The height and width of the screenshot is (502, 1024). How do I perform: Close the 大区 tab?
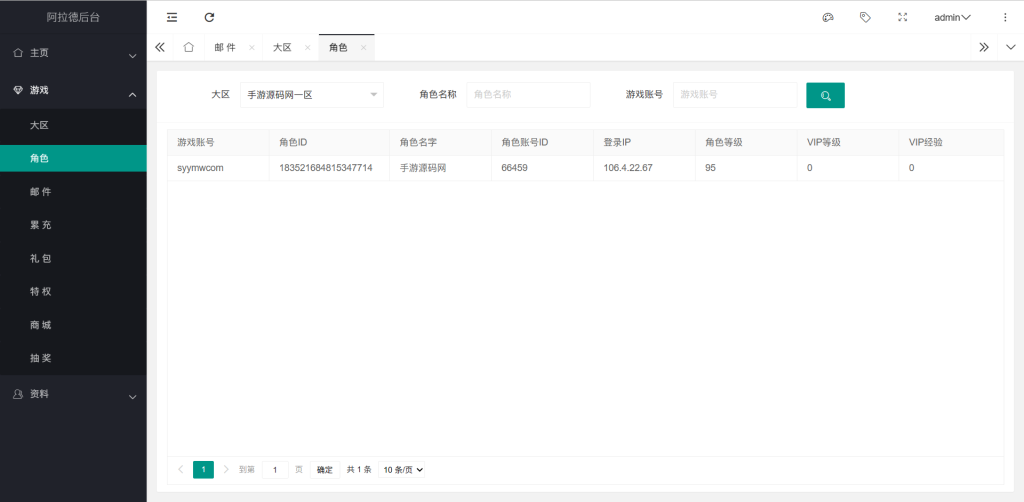coord(308,48)
